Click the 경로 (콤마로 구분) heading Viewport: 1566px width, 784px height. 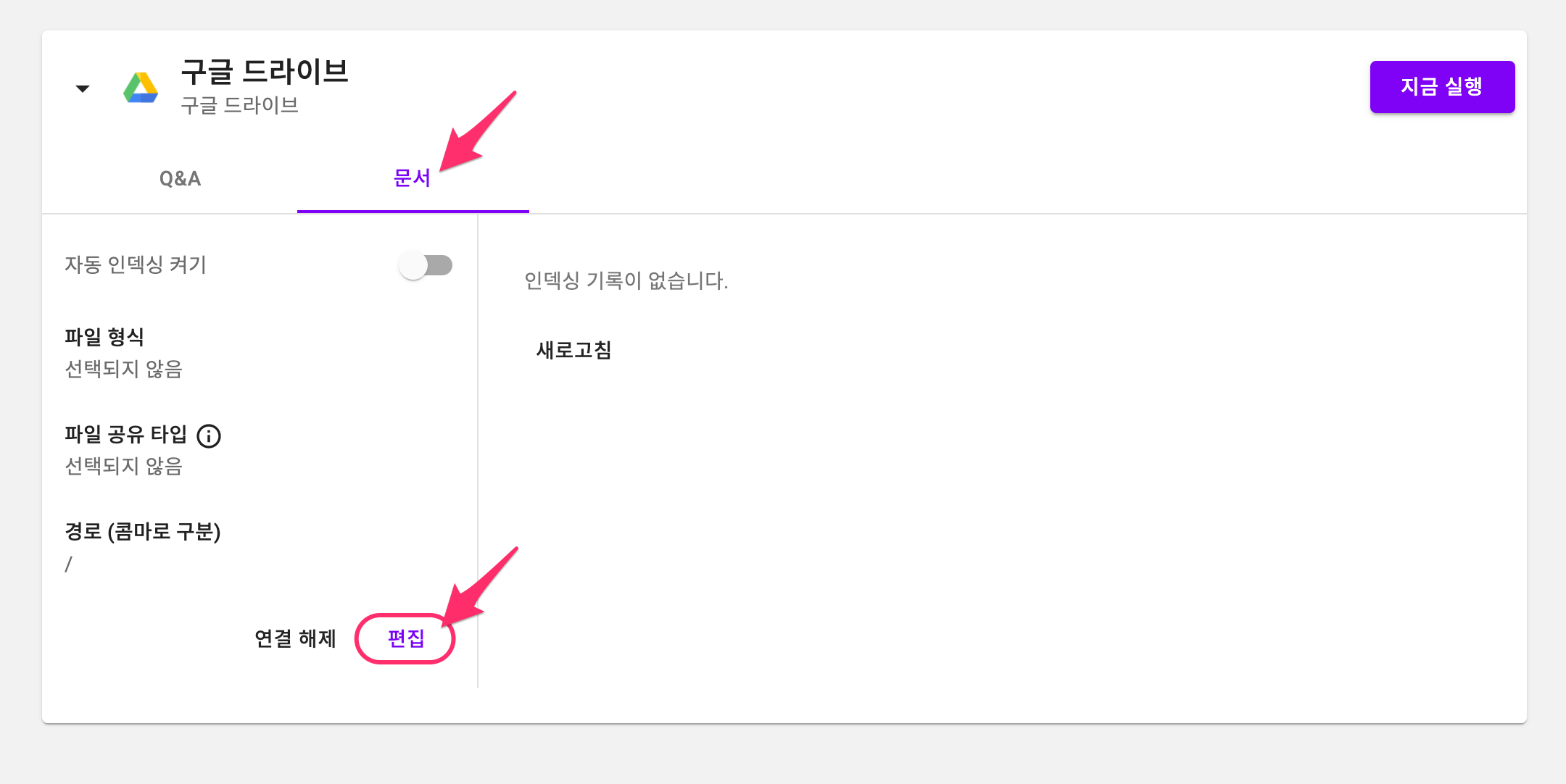(x=143, y=531)
